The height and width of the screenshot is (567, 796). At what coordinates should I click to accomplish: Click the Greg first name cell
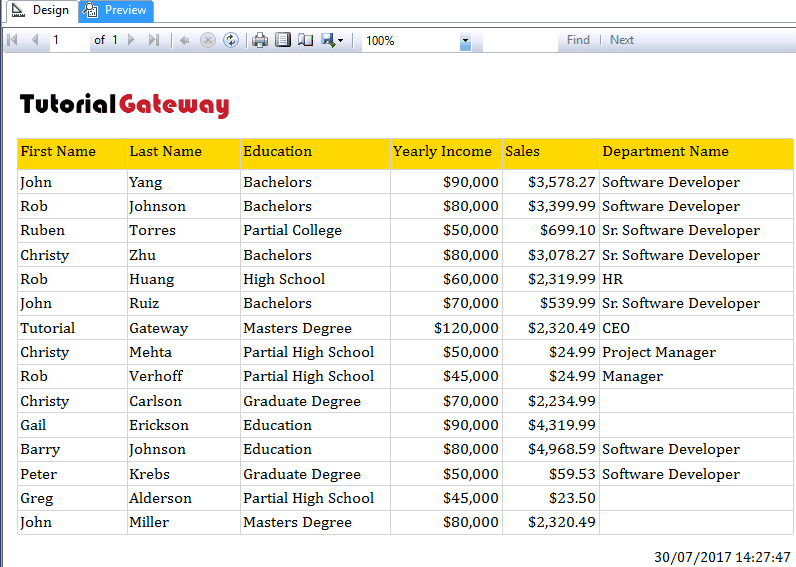pyautogui.click(x=72, y=498)
